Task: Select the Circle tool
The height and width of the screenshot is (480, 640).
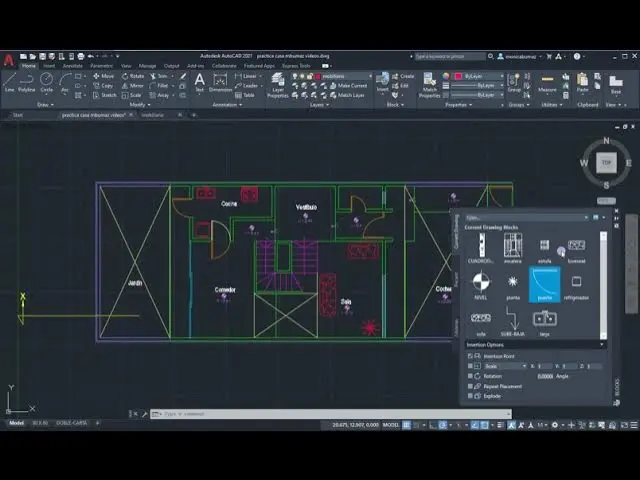Action: [47, 82]
